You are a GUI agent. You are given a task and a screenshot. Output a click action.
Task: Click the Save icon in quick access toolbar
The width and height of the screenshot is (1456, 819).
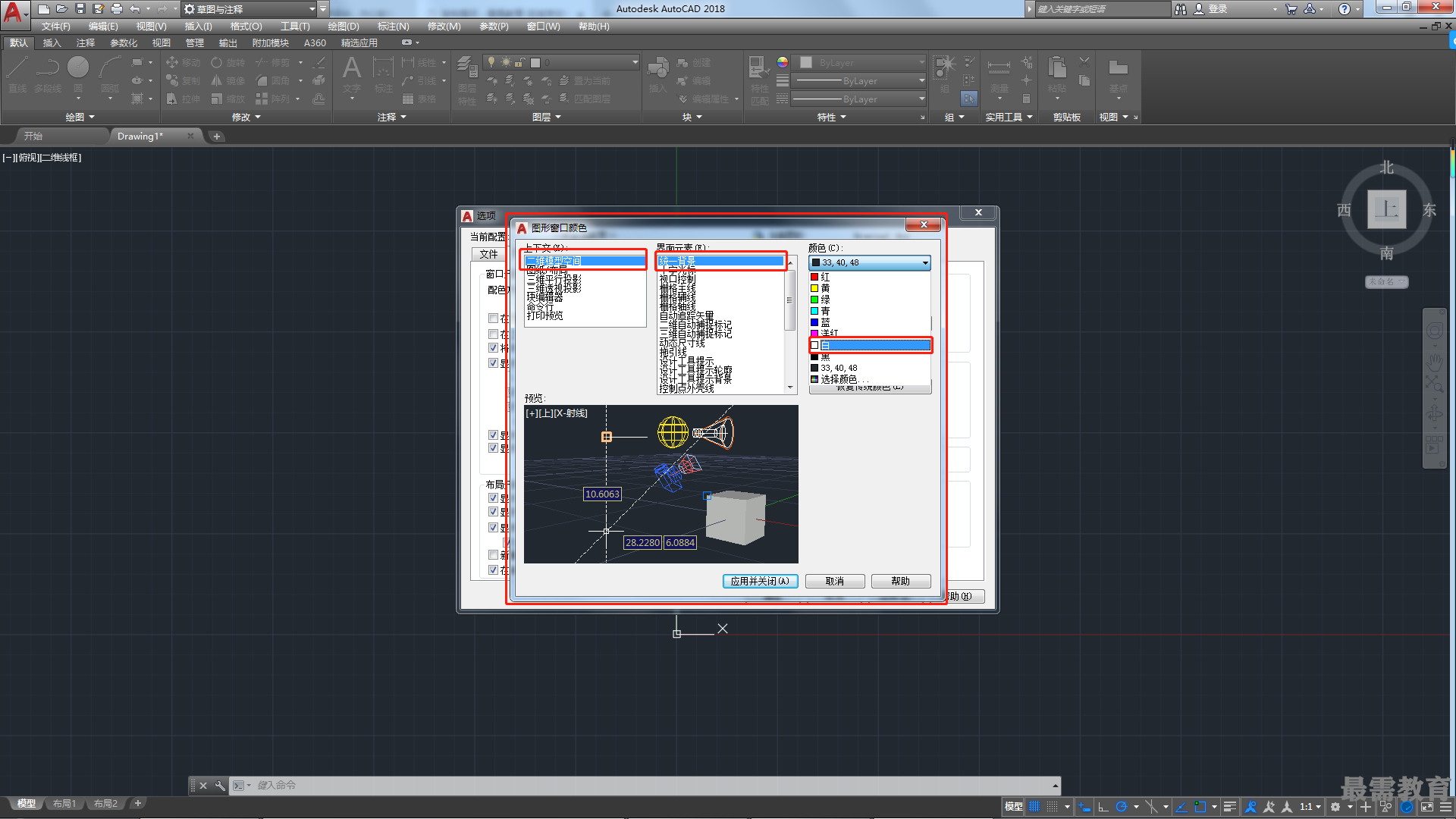(x=80, y=9)
